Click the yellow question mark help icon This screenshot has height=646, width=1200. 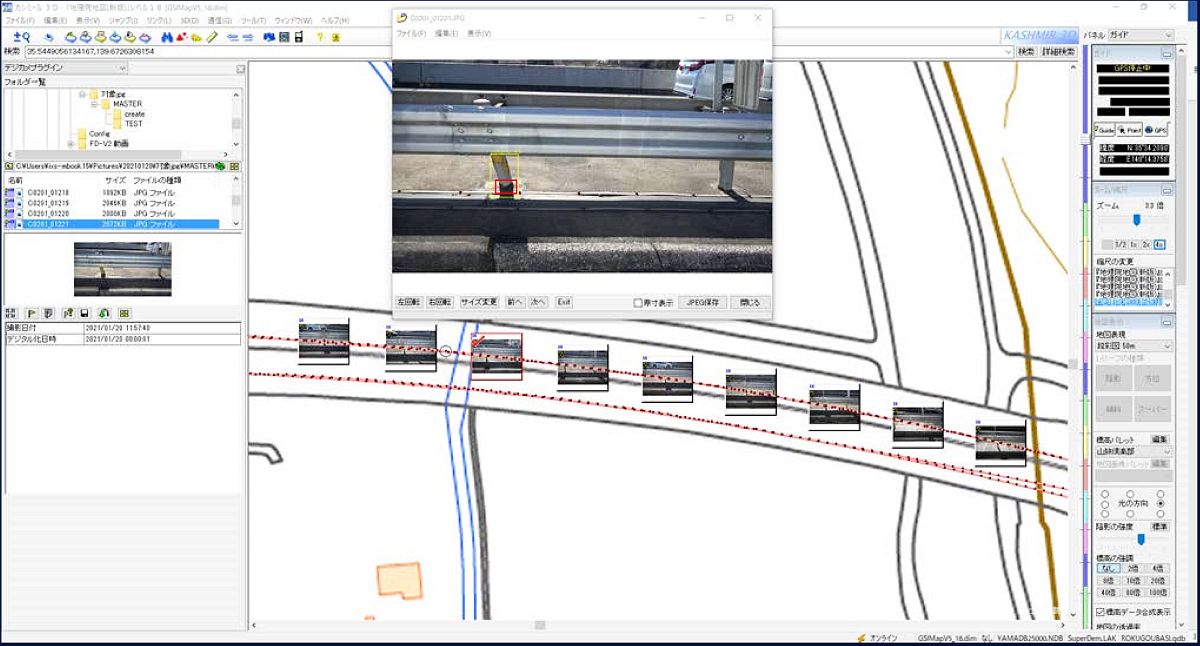pyautogui.click(x=319, y=37)
